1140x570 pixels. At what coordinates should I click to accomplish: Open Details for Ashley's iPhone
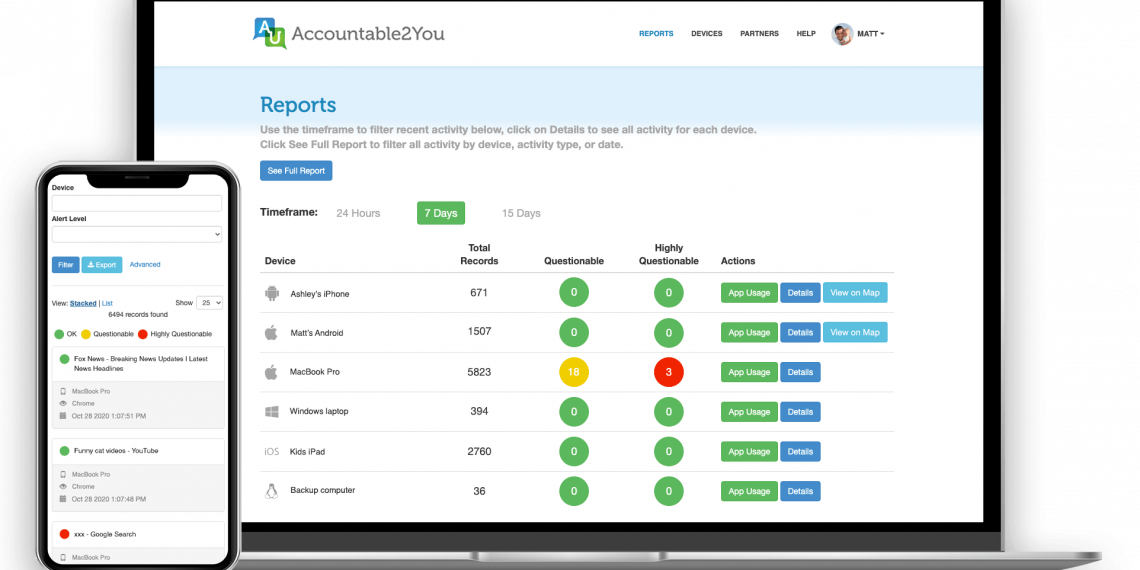click(800, 293)
